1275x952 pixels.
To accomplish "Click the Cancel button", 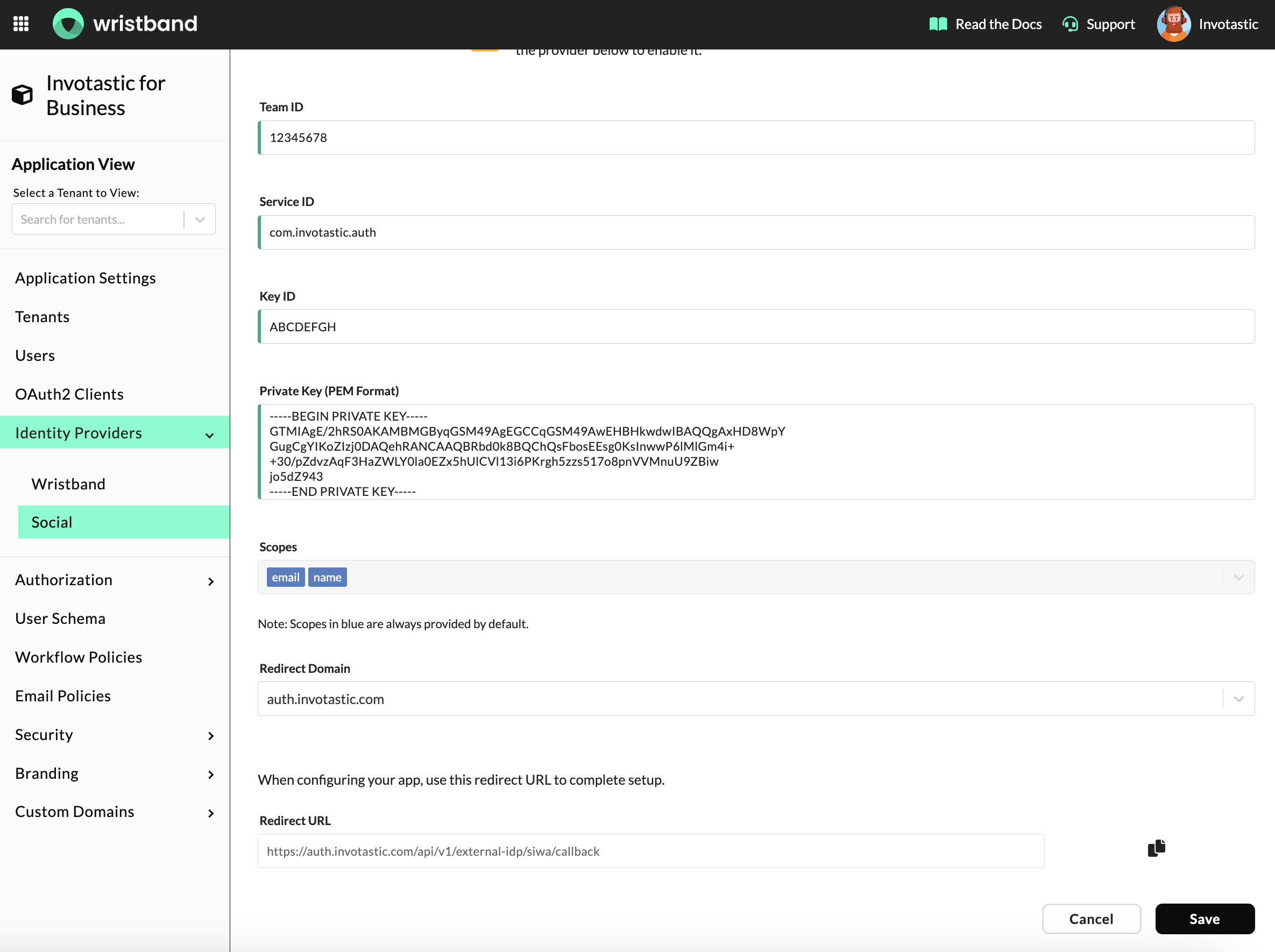I will 1091,919.
